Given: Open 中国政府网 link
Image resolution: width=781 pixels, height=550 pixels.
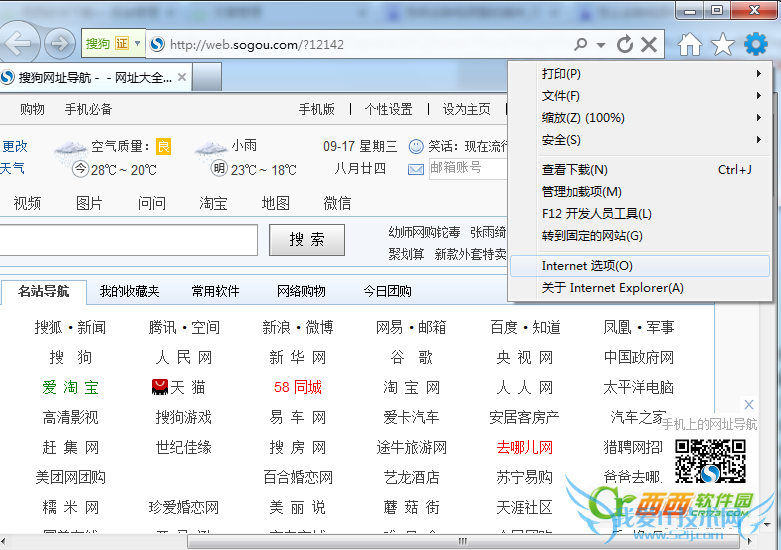Looking at the screenshot, I should pos(639,357).
